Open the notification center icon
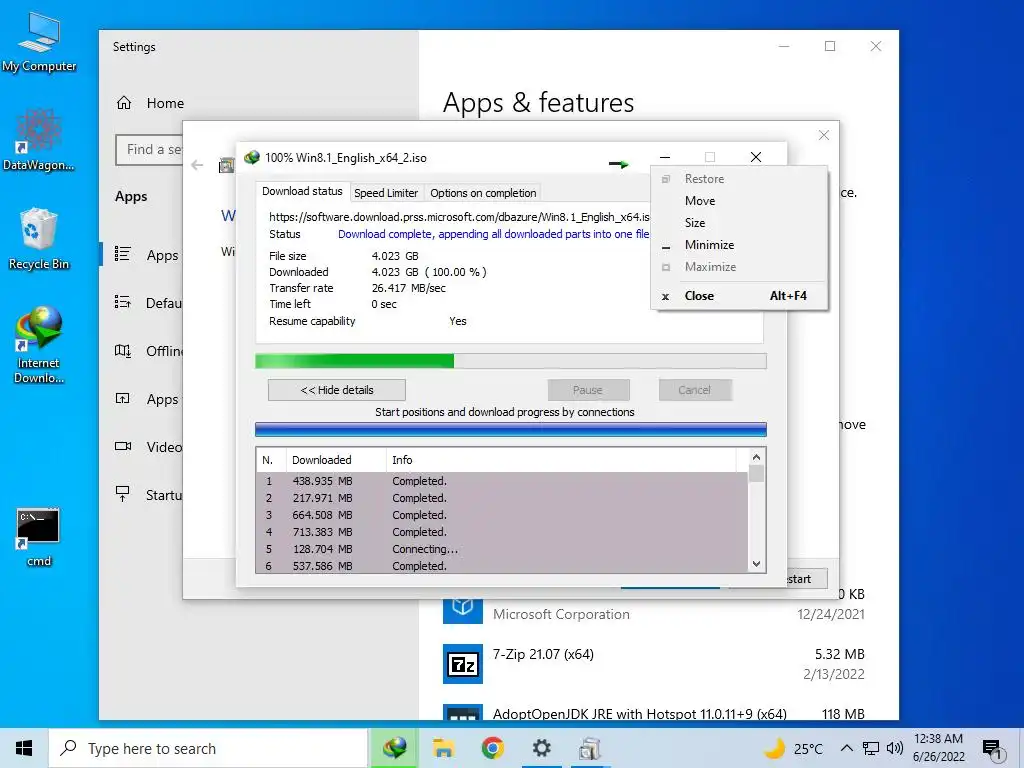1024x768 pixels. click(993, 750)
